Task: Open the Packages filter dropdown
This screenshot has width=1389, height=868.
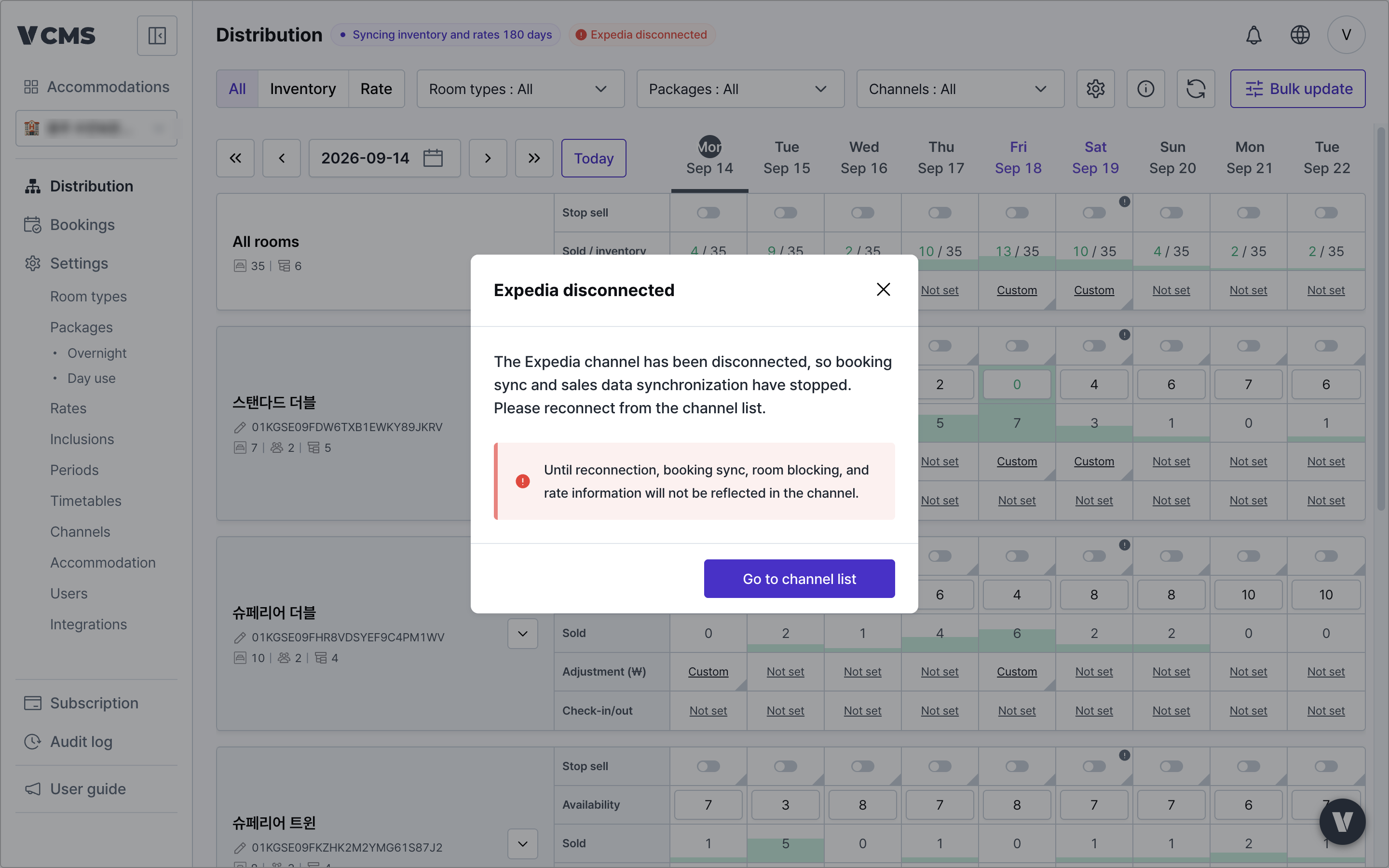Action: (x=740, y=89)
